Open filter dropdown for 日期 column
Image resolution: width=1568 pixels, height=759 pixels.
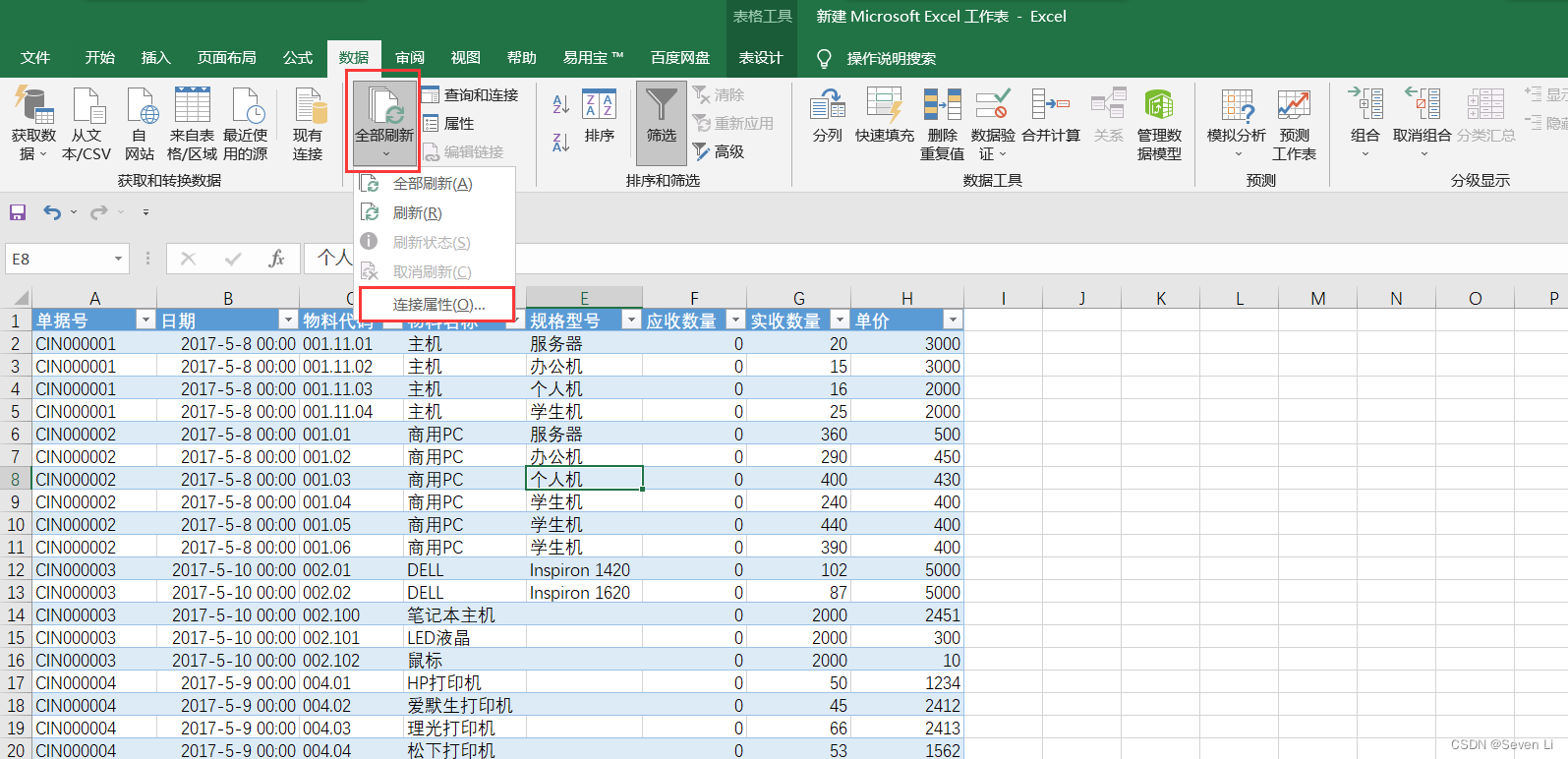pos(288,320)
